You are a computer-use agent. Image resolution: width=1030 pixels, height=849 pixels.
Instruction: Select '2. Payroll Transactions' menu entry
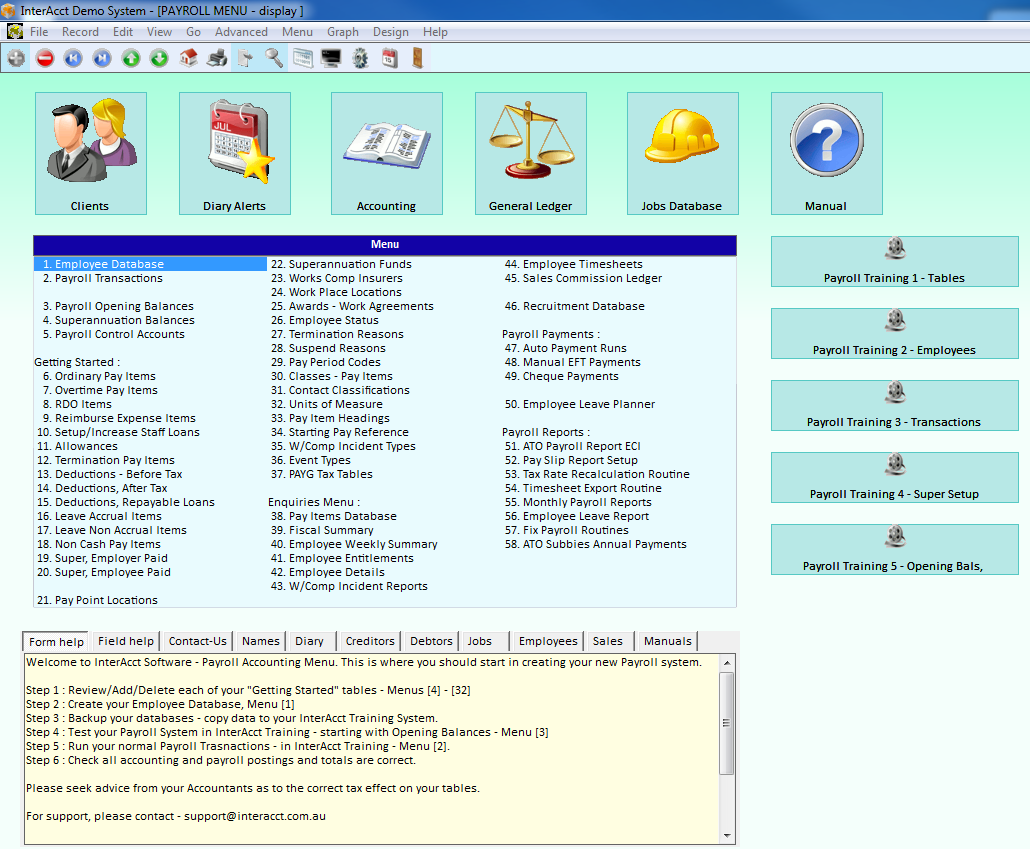tap(102, 278)
